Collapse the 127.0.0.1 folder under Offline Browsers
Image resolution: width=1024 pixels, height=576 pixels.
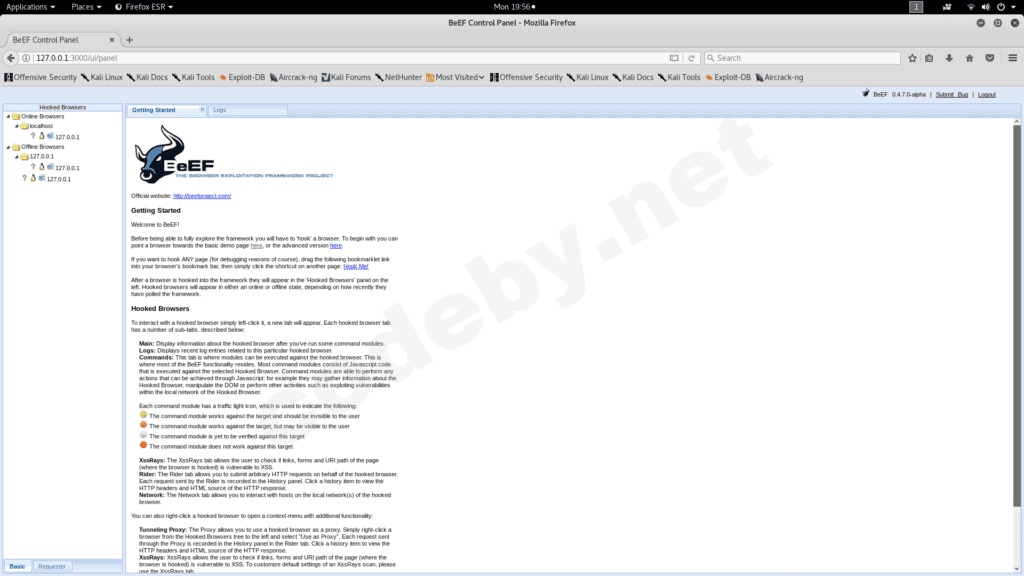point(17,157)
